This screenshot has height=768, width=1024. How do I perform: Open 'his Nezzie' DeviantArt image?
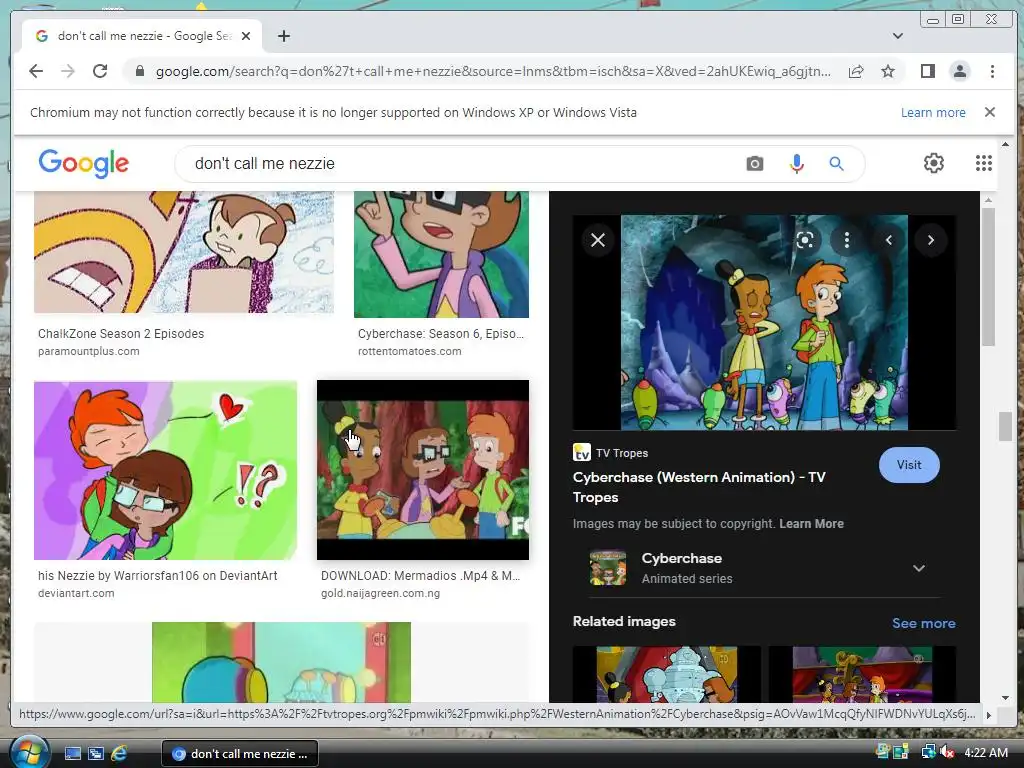165,470
